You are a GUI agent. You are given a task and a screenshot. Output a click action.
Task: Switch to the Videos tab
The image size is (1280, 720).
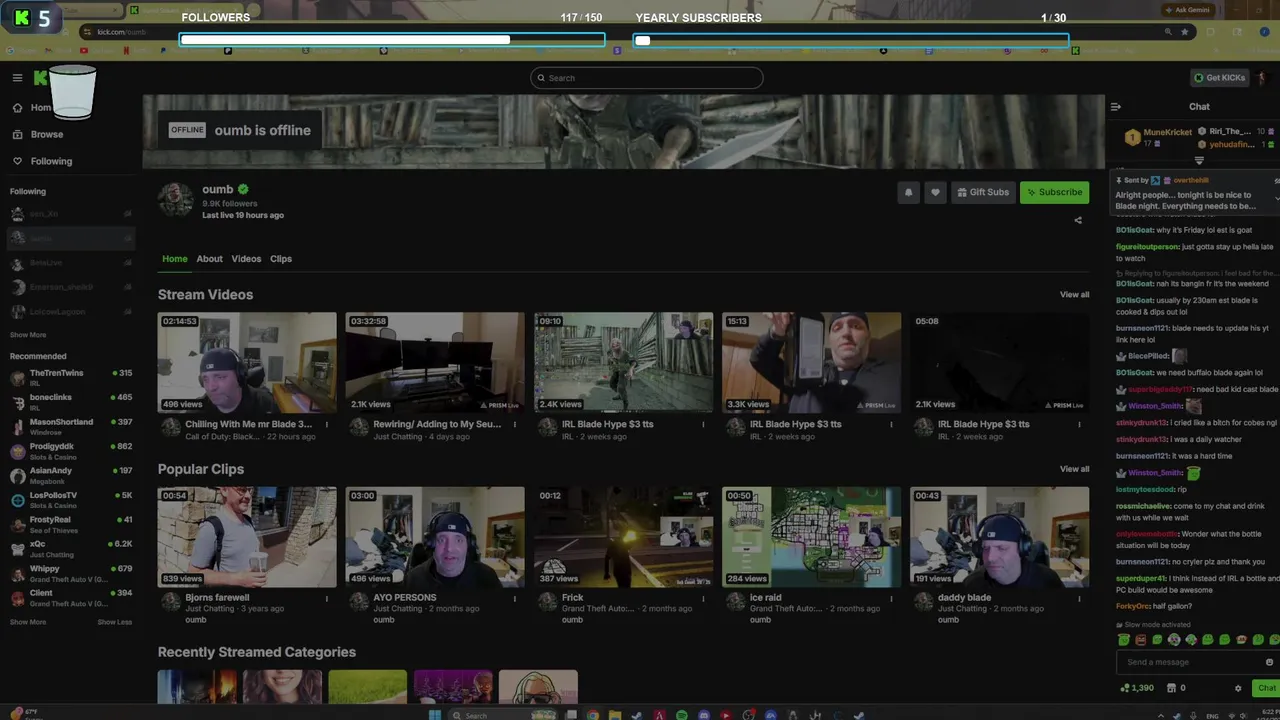coord(246,259)
